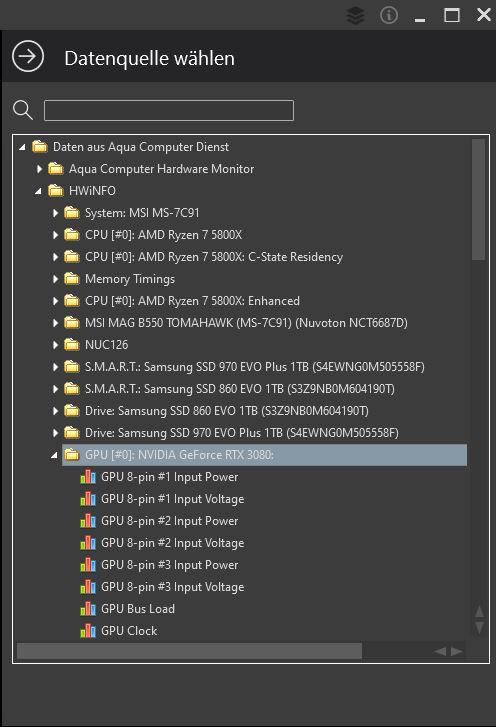The width and height of the screenshot is (496, 727).
Task: Click the scroll up arrow
Action: 479,611
